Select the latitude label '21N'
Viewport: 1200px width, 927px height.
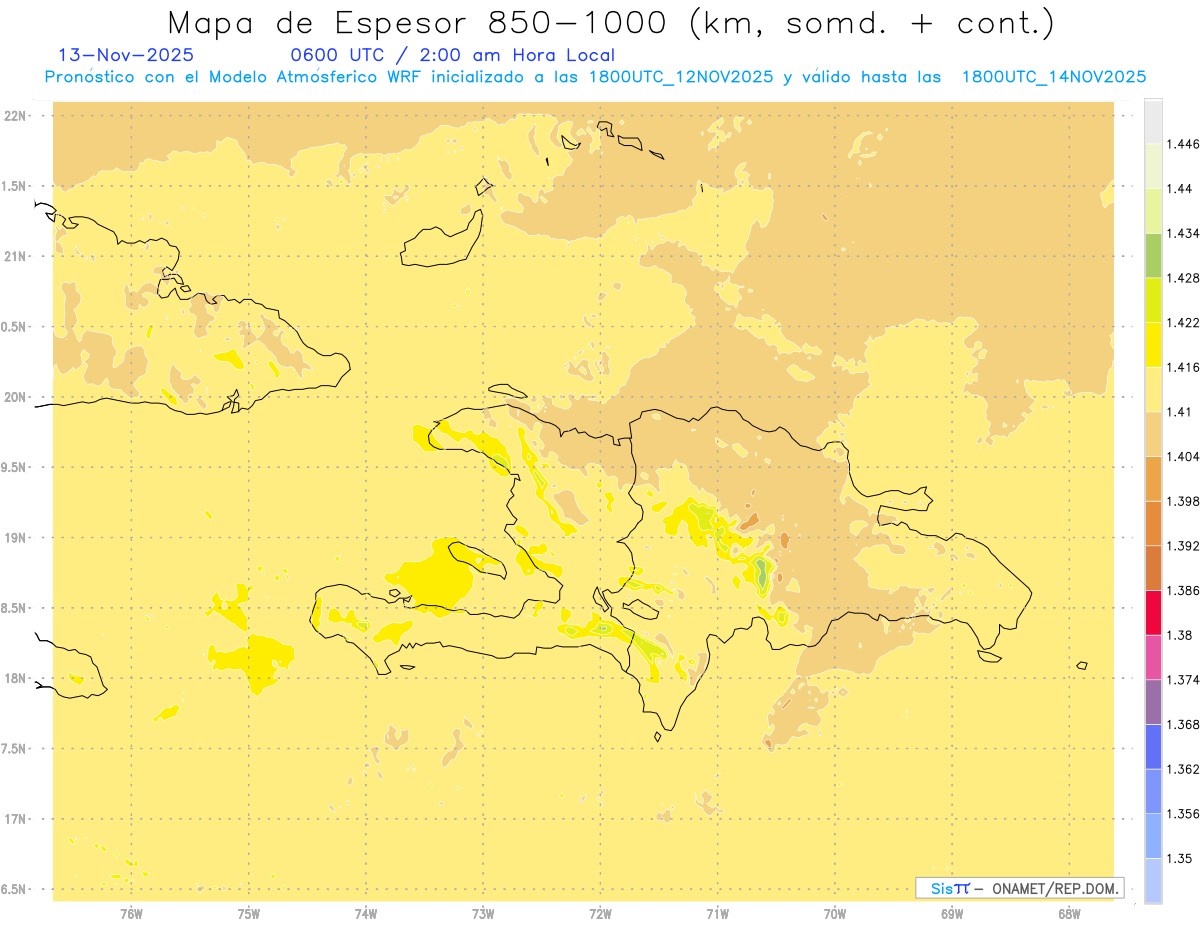(14, 256)
